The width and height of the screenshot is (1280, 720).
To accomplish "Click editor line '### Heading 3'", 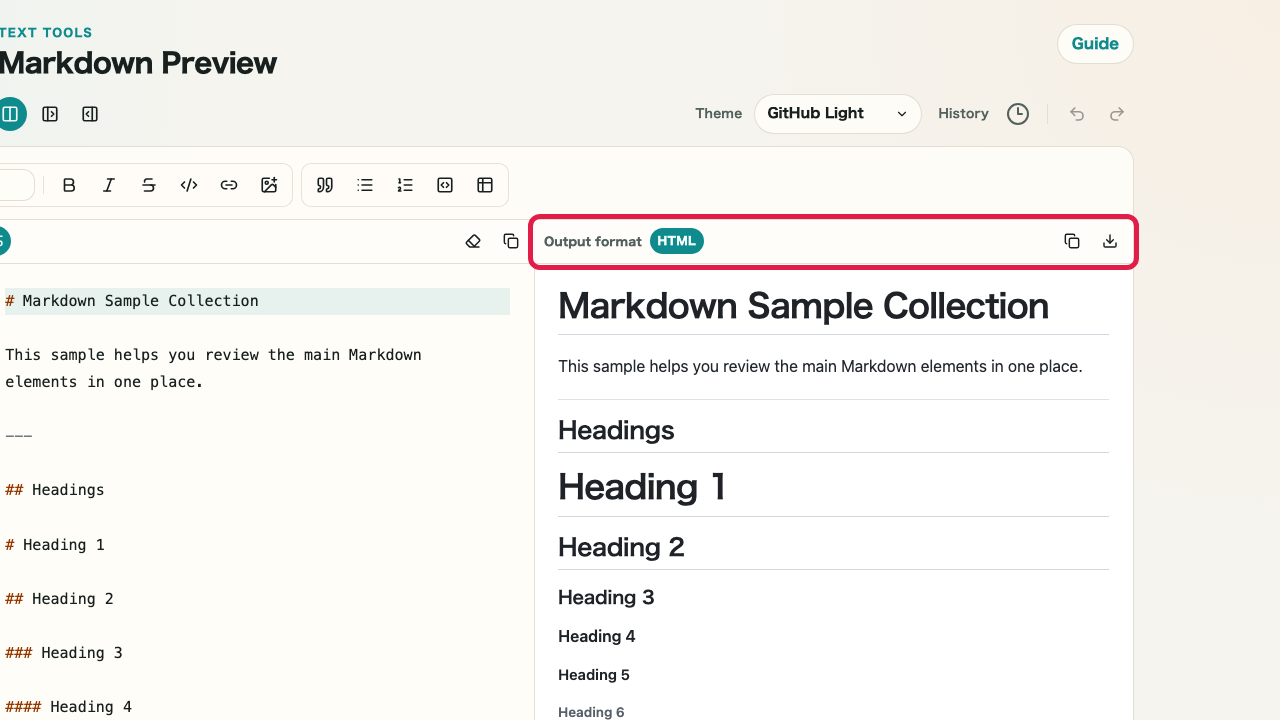I will click(64, 653).
